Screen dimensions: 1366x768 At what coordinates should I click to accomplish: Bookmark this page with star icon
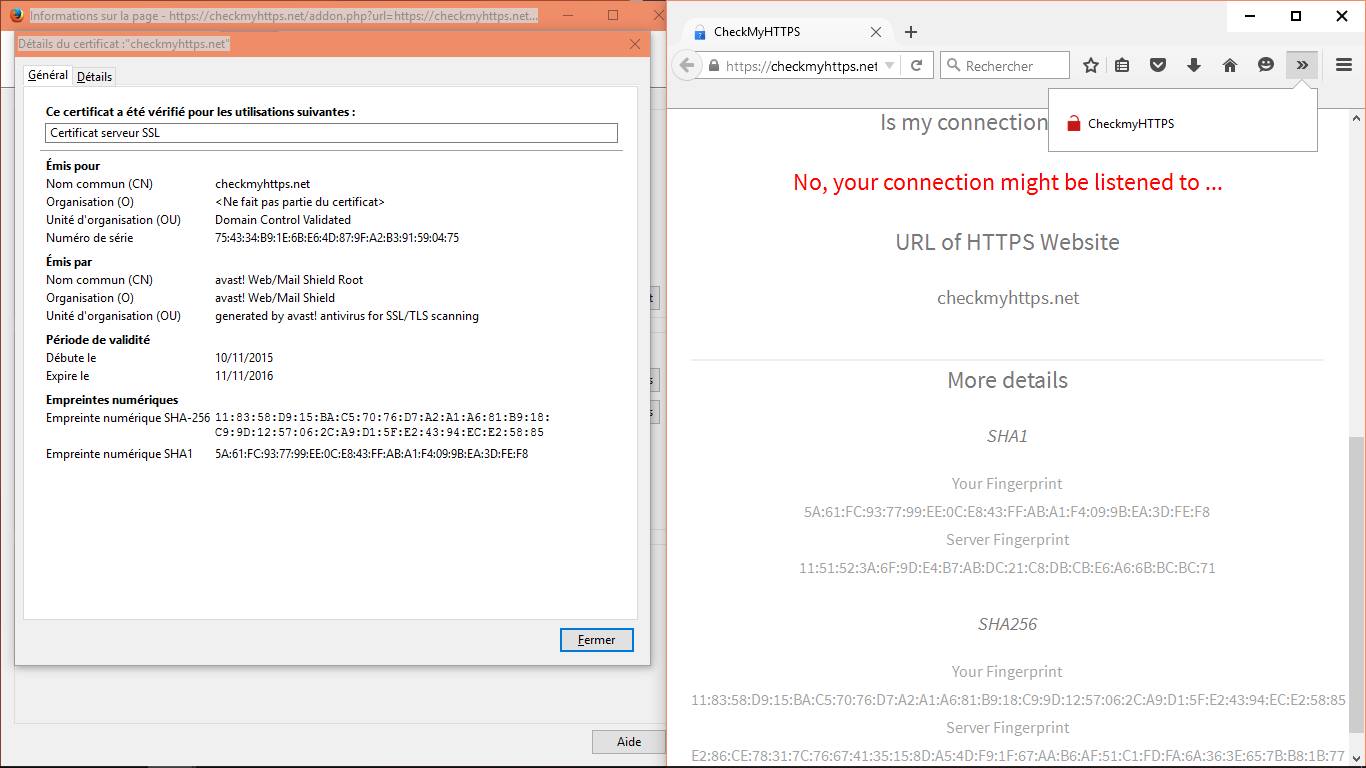pos(1091,65)
